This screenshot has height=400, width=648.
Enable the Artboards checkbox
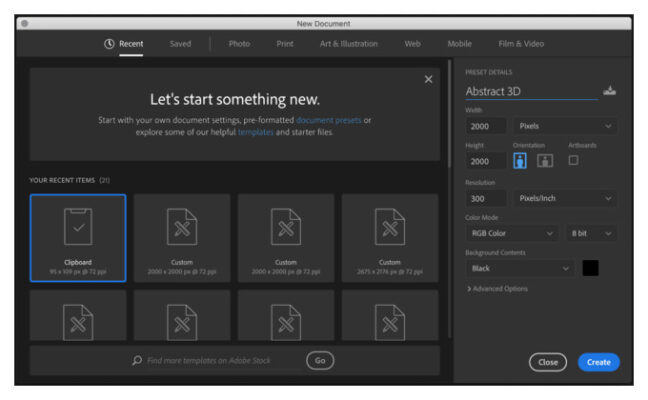573,160
